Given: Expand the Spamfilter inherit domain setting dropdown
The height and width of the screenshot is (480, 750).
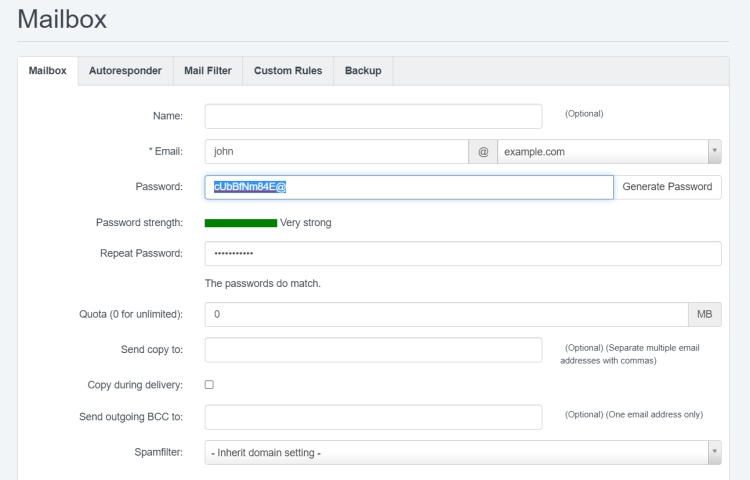Looking at the screenshot, I should [462, 453].
